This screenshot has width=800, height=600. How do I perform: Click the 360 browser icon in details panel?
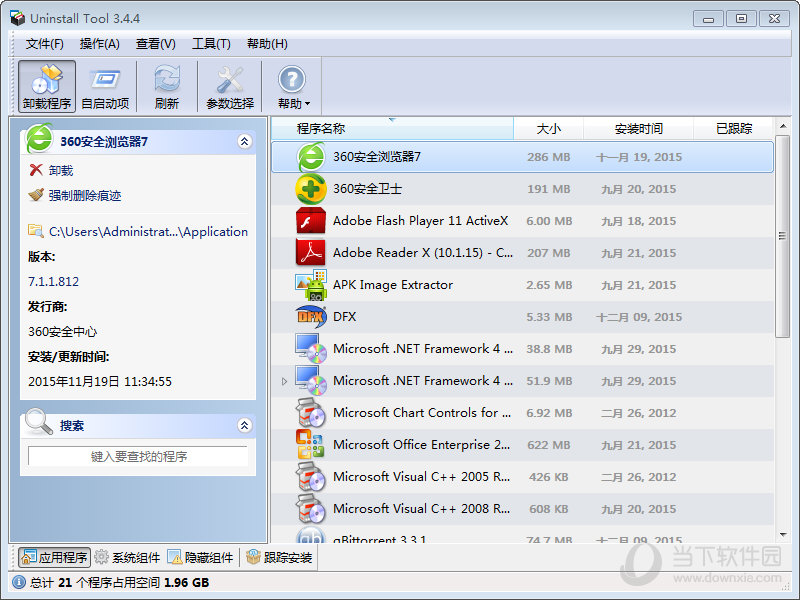[39, 139]
